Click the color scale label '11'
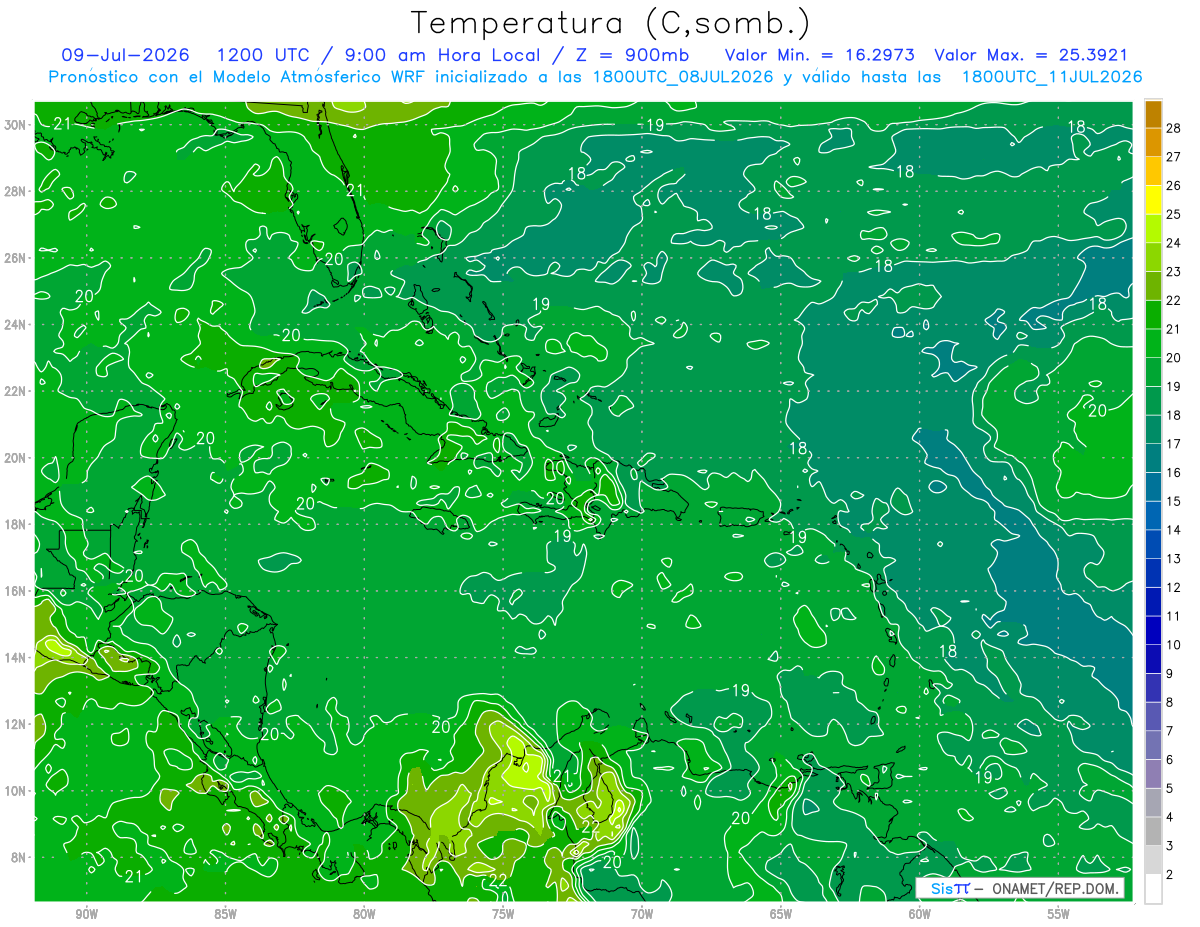Viewport: 1200px width, 927px height. click(x=1173, y=616)
